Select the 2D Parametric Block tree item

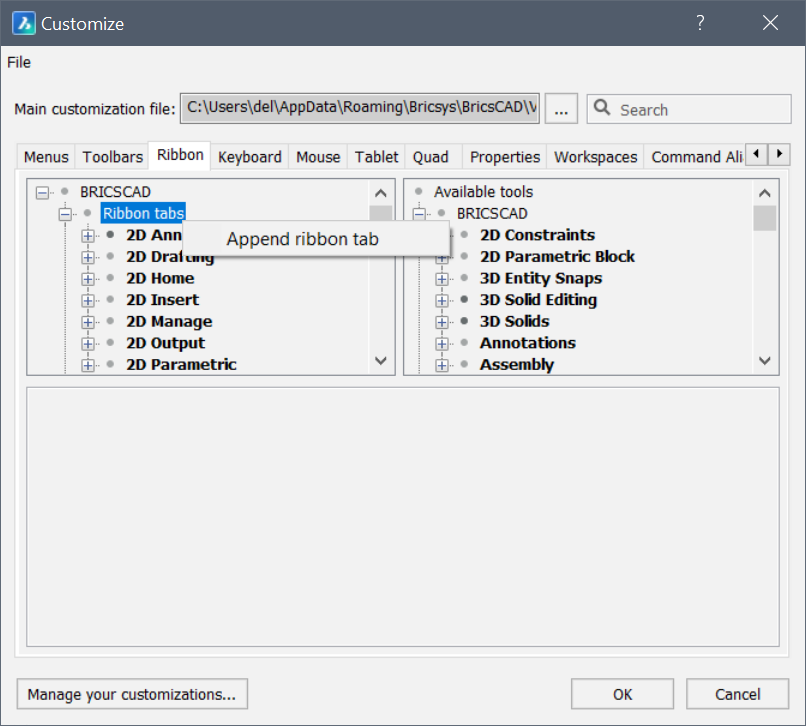coord(557,257)
